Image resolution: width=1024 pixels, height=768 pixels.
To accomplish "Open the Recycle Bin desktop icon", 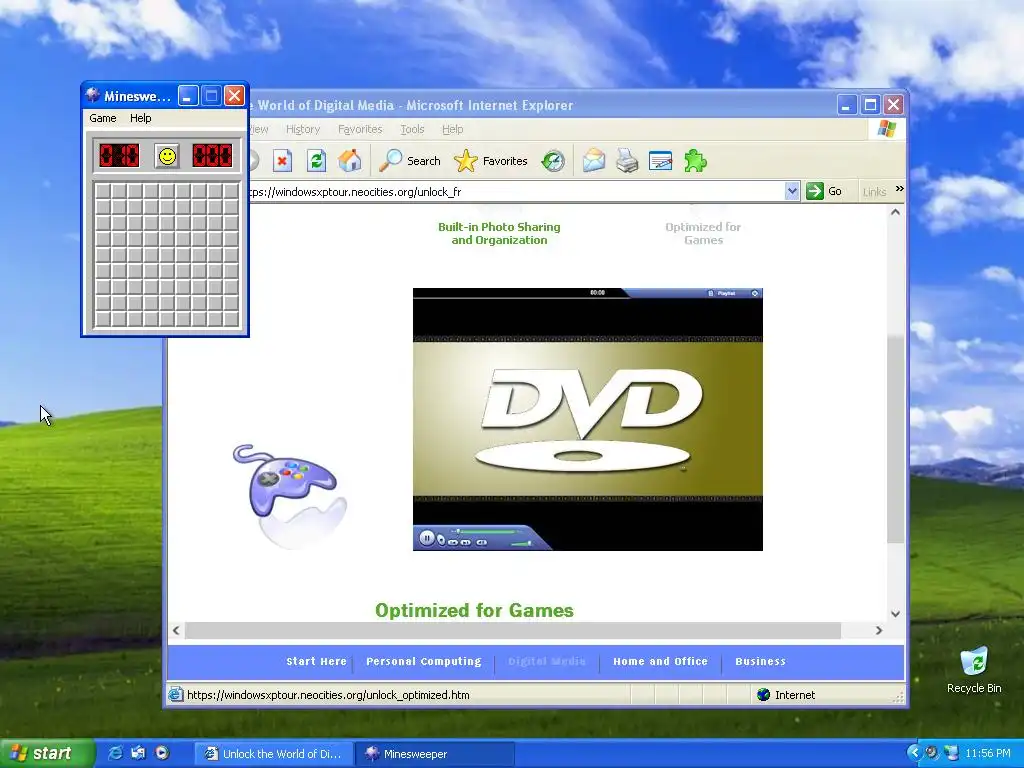I will pos(974,670).
